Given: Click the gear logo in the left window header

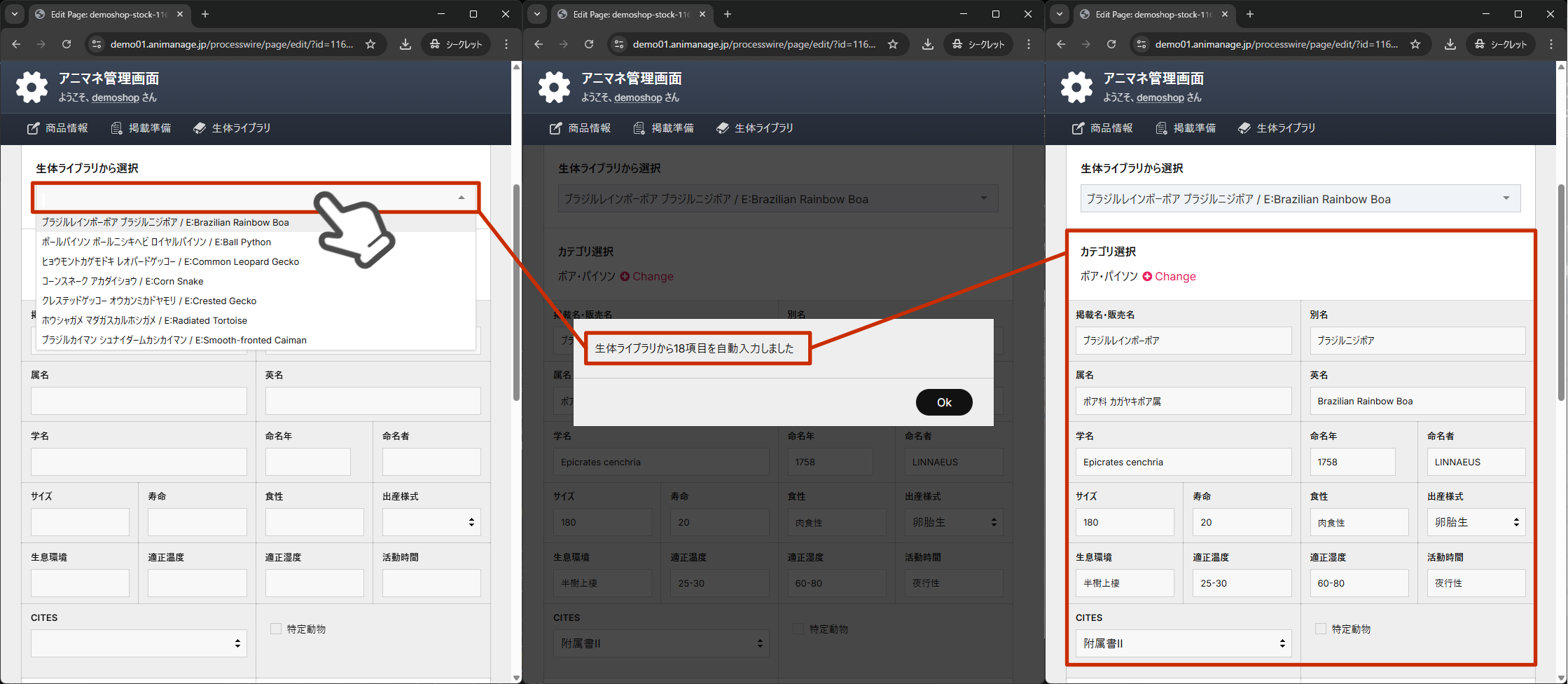Looking at the screenshot, I should (32, 87).
